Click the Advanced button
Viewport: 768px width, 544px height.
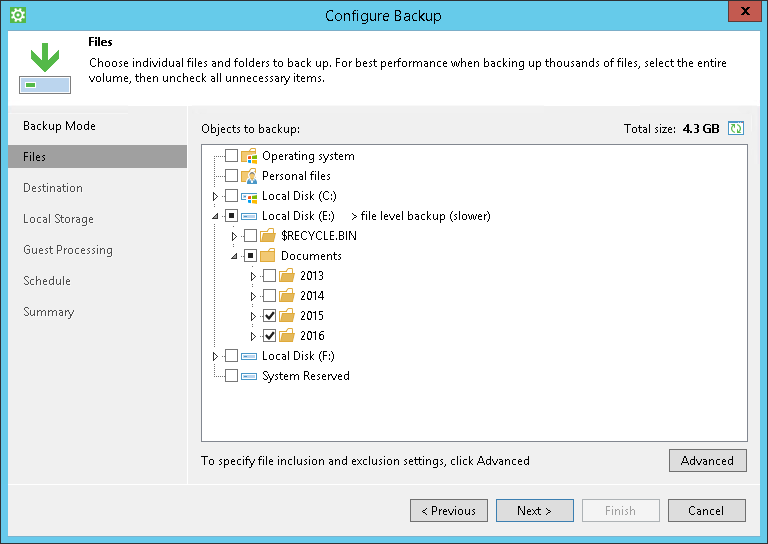[707, 460]
